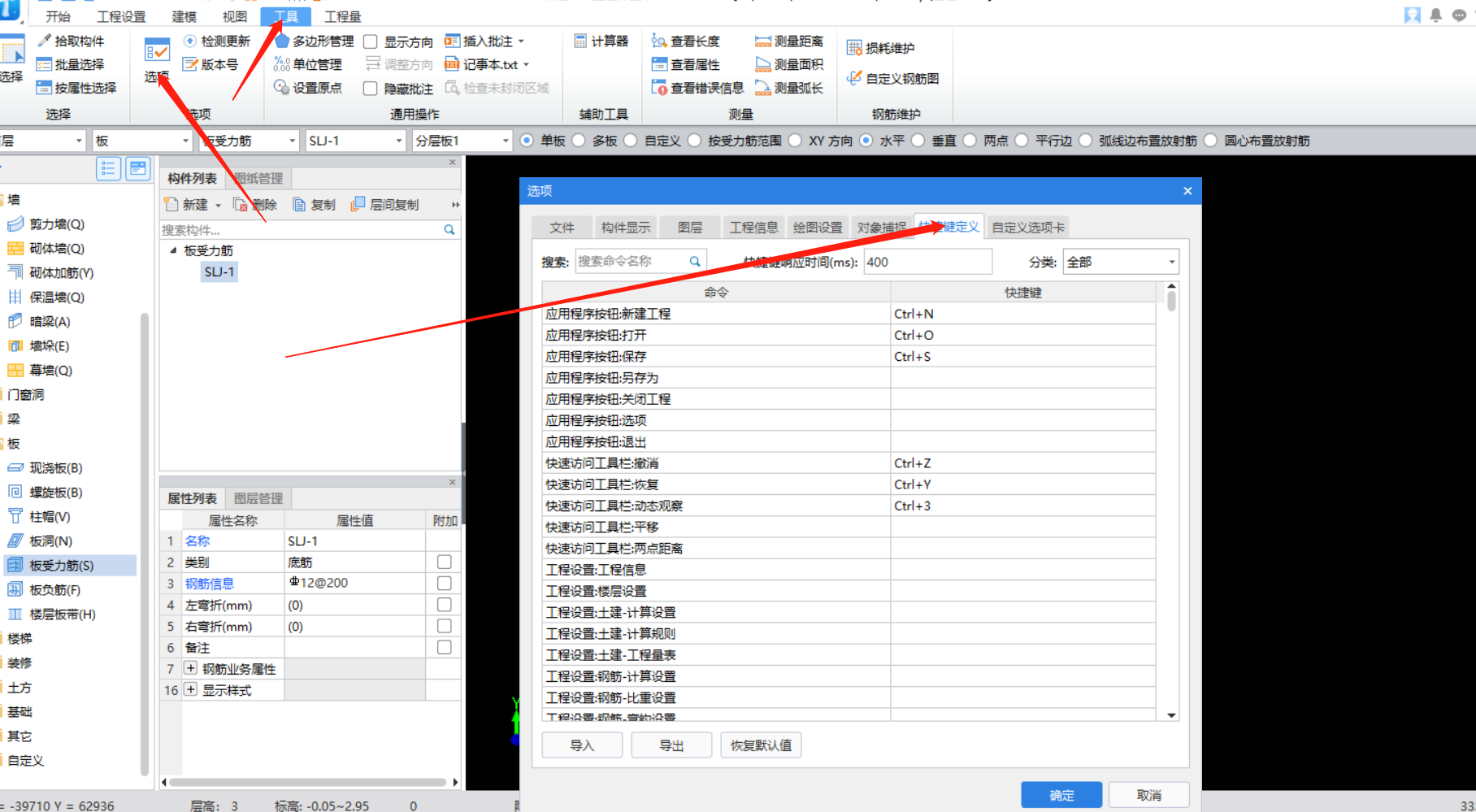The height and width of the screenshot is (812, 1476).
Task: Switch to 工程设置 ribbon tab
Action: click(x=121, y=16)
